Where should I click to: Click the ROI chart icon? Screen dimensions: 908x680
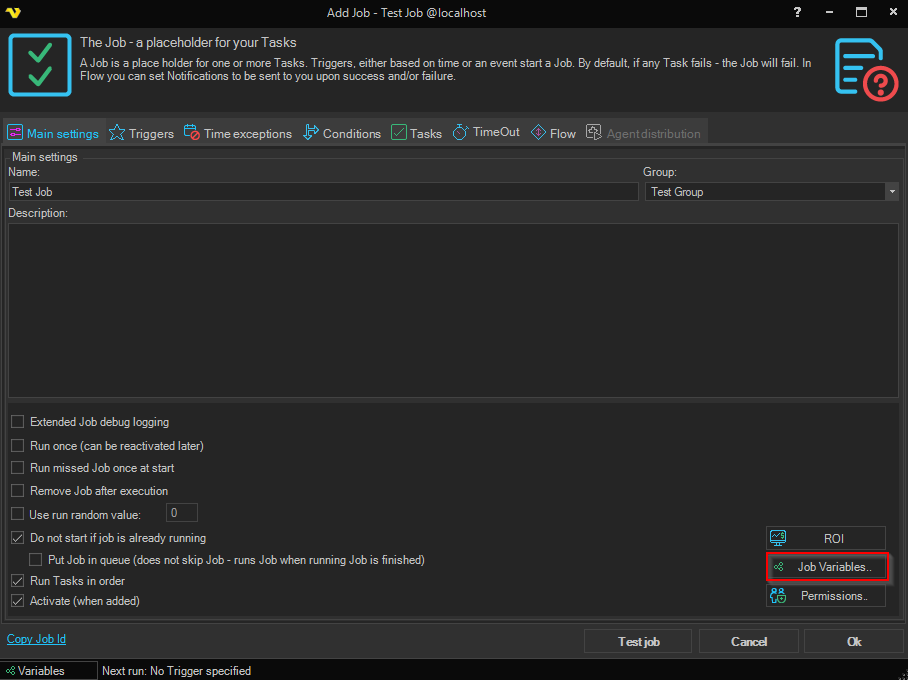tap(778, 538)
